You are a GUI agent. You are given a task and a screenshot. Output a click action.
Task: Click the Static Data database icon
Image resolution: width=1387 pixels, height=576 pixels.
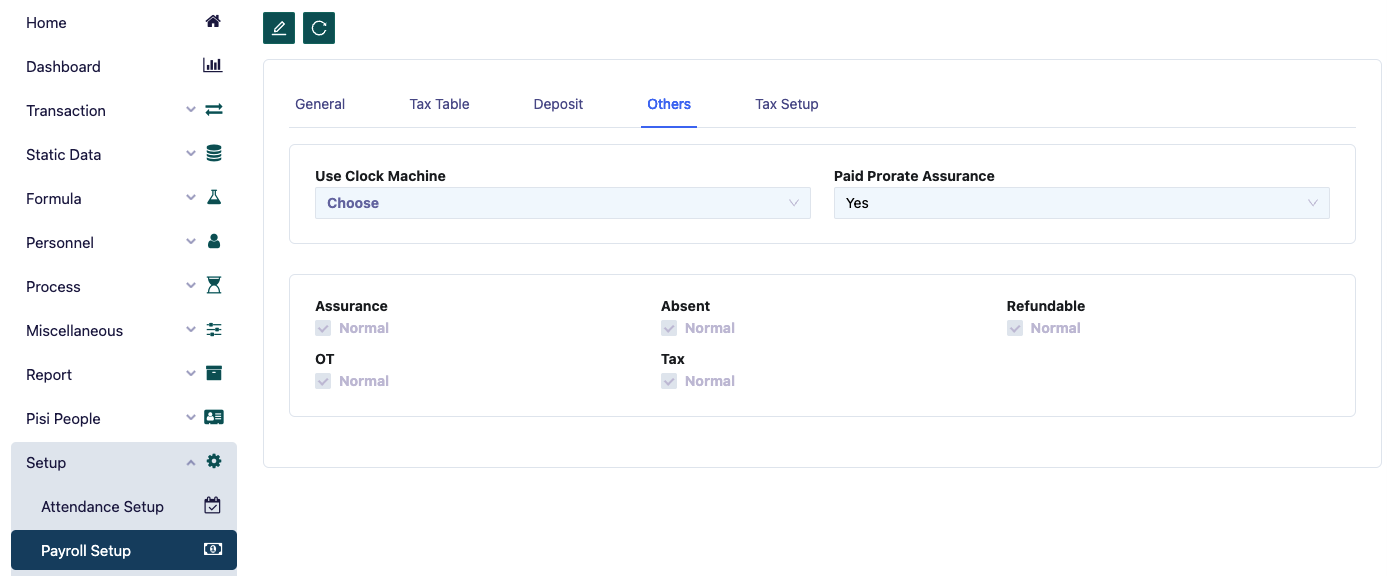213,154
